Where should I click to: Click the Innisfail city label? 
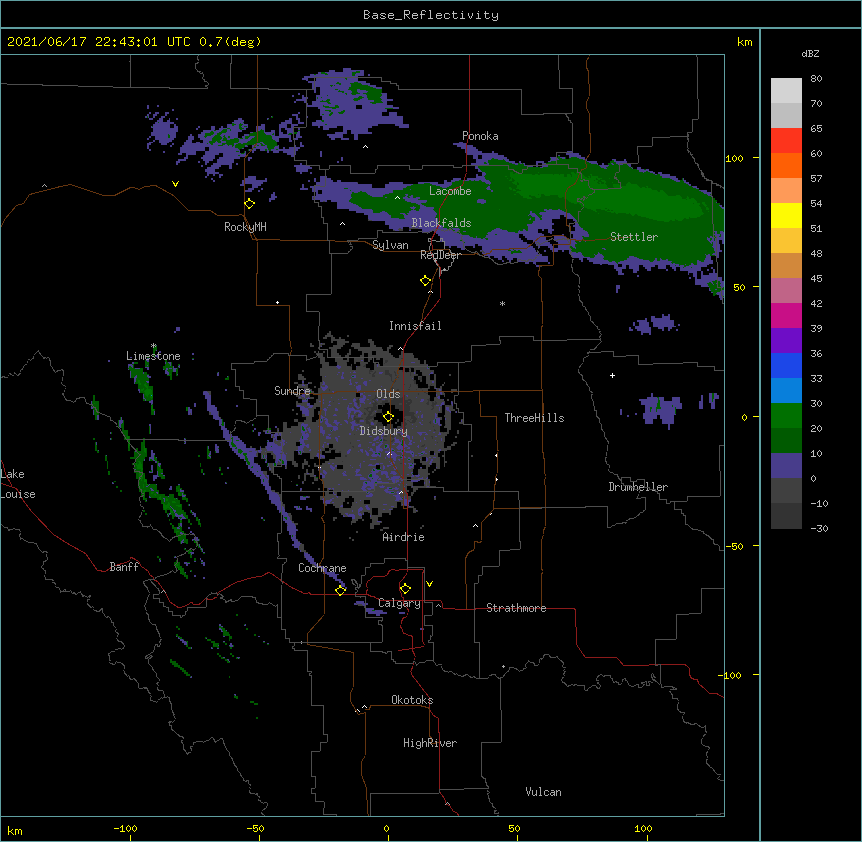(415, 326)
